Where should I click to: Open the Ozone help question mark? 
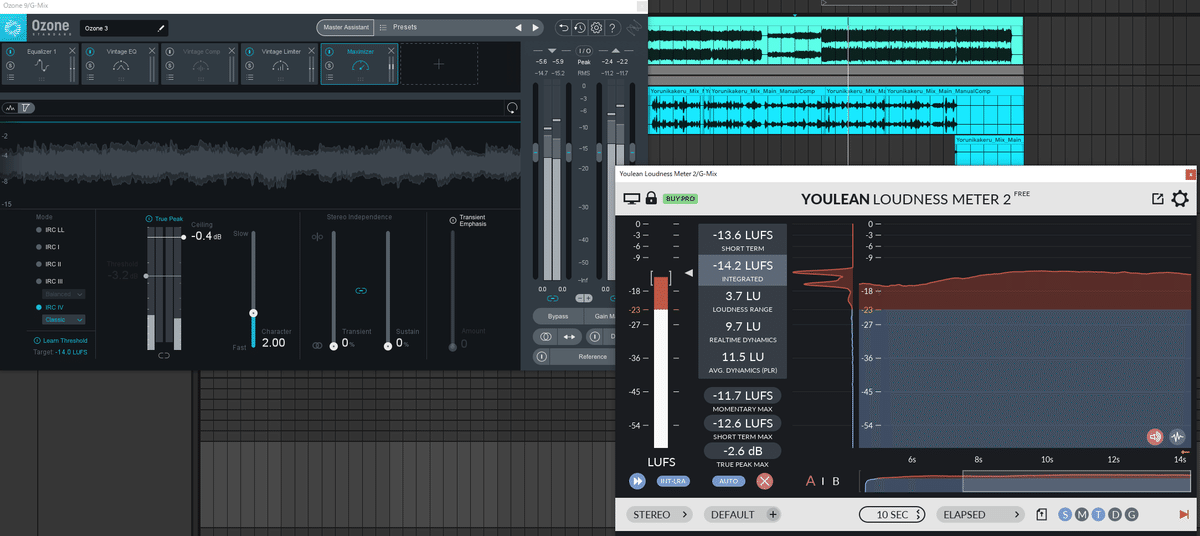(x=612, y=28)
